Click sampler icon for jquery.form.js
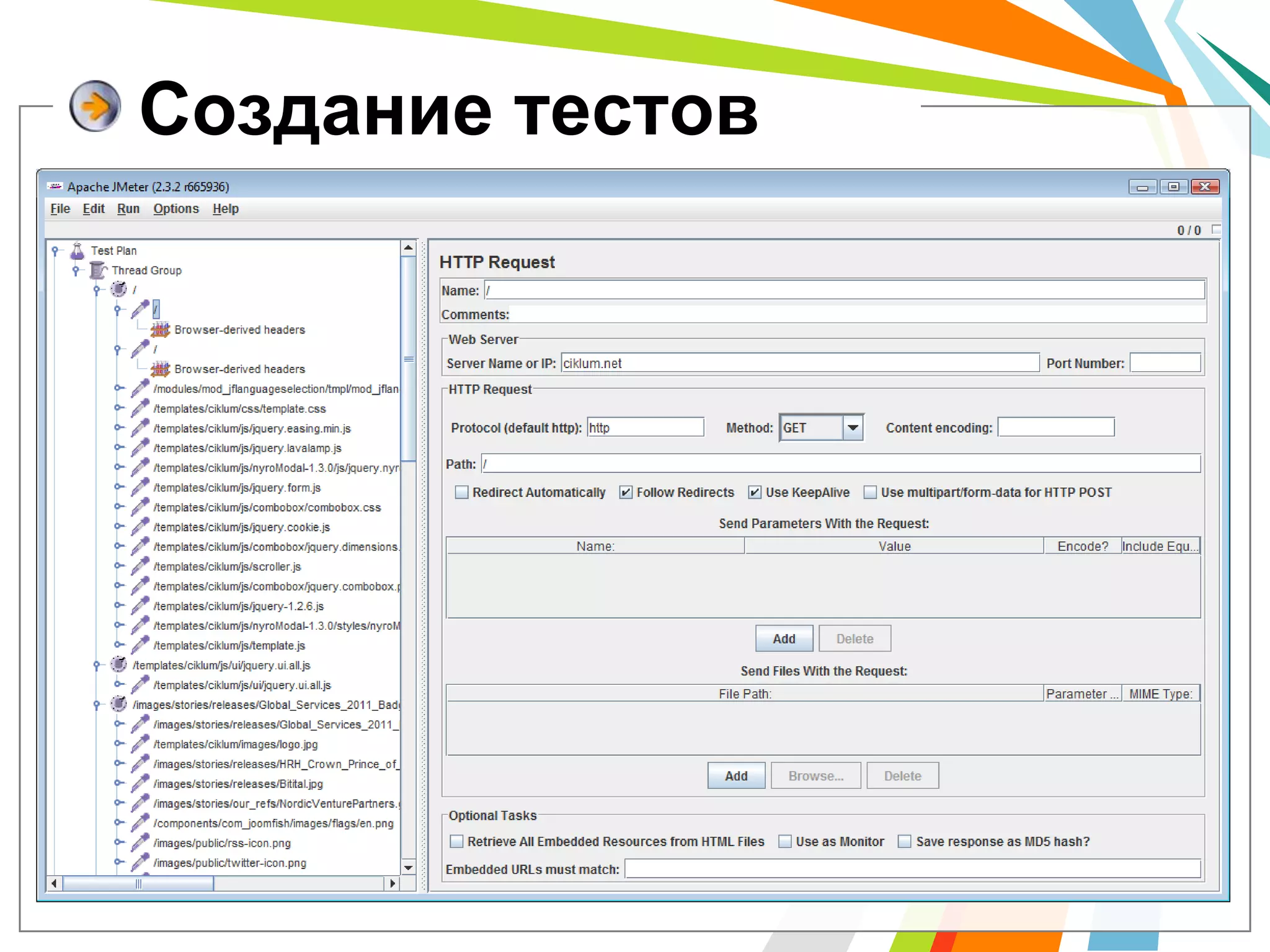 coord(140,487)
